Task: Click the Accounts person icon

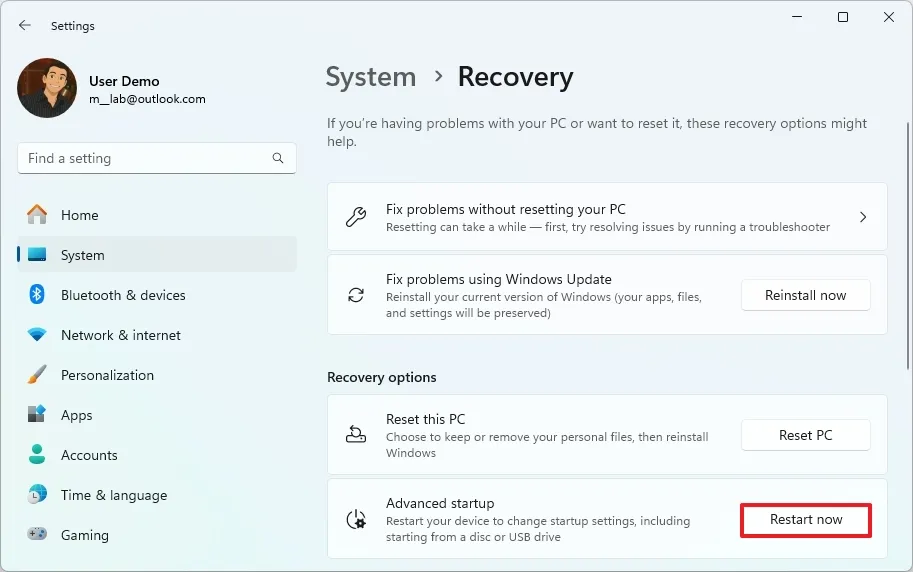Action: (37, 454)
